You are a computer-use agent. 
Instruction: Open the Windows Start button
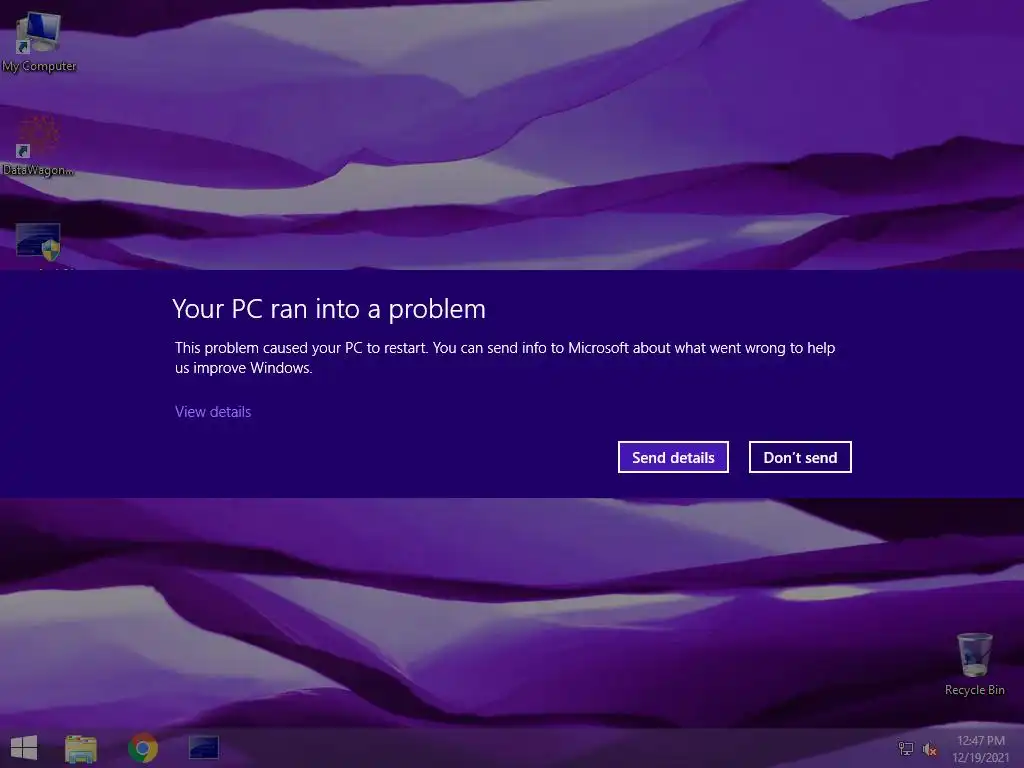[x=24, y=748]
